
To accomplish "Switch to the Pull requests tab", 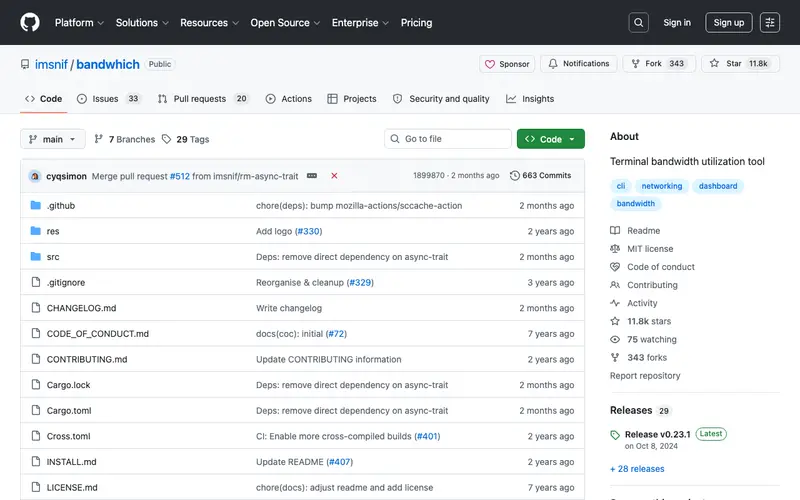I will click(203, 98).
